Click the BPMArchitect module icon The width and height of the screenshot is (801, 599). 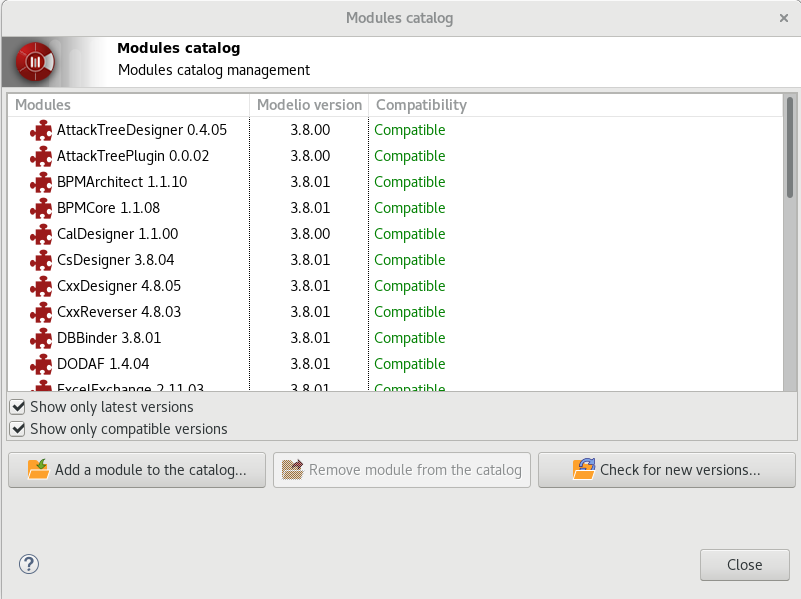[41, 182]
